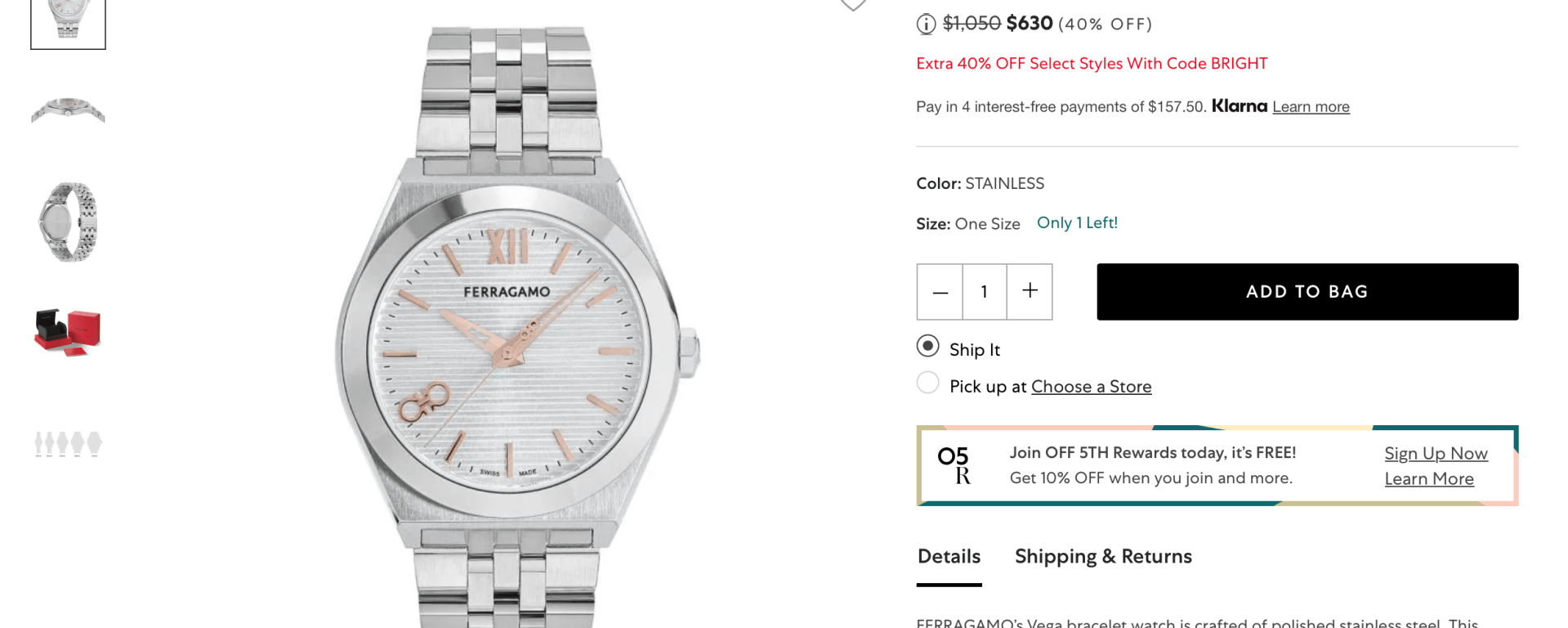1568x628 pixels.
Task: View the size comparison thumbnail
Action: coord(68,443)
